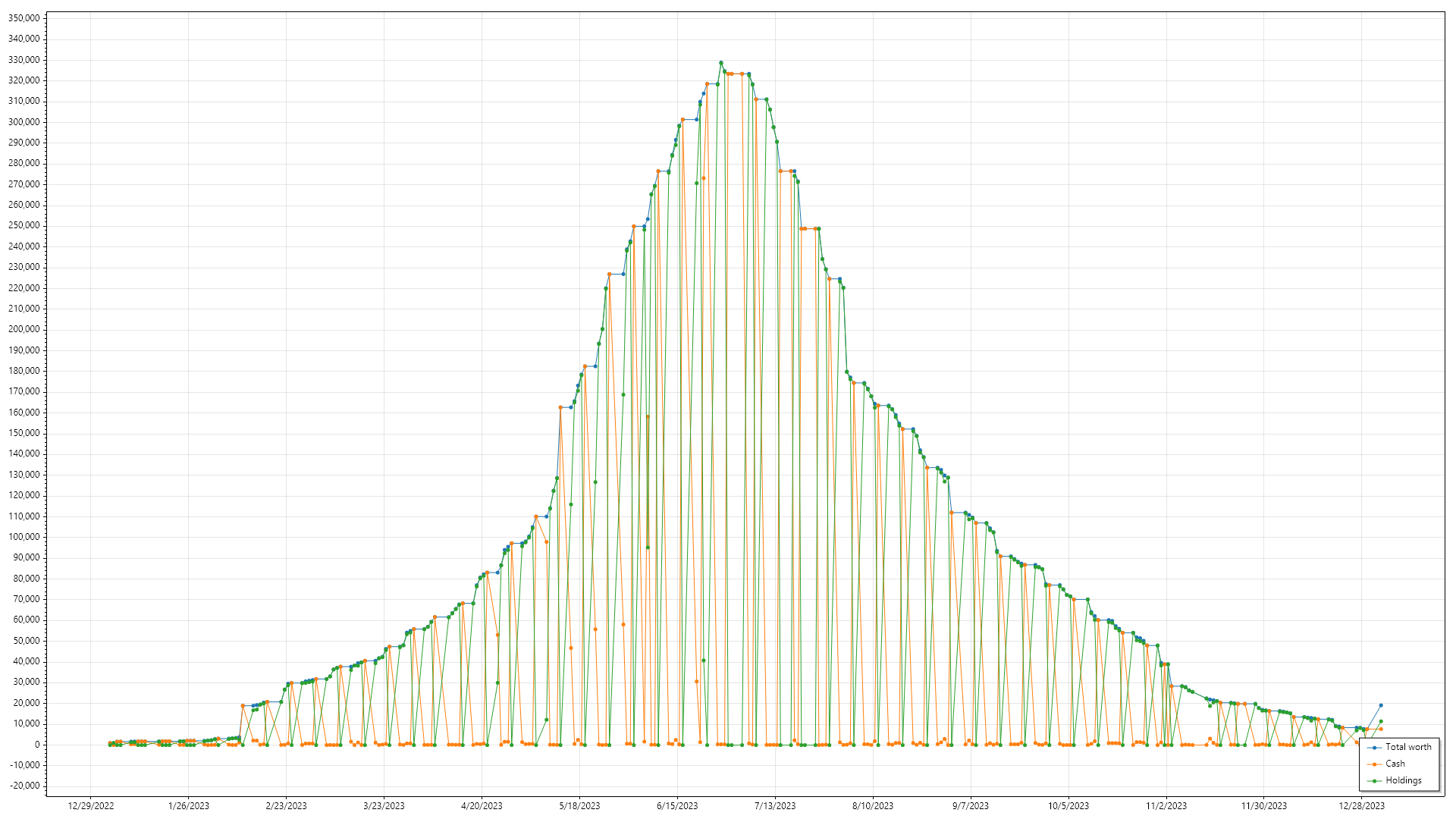Click the 100,000 y-axis label
The width and height of the screenshot is (1456, 819).
click(24, 537)
